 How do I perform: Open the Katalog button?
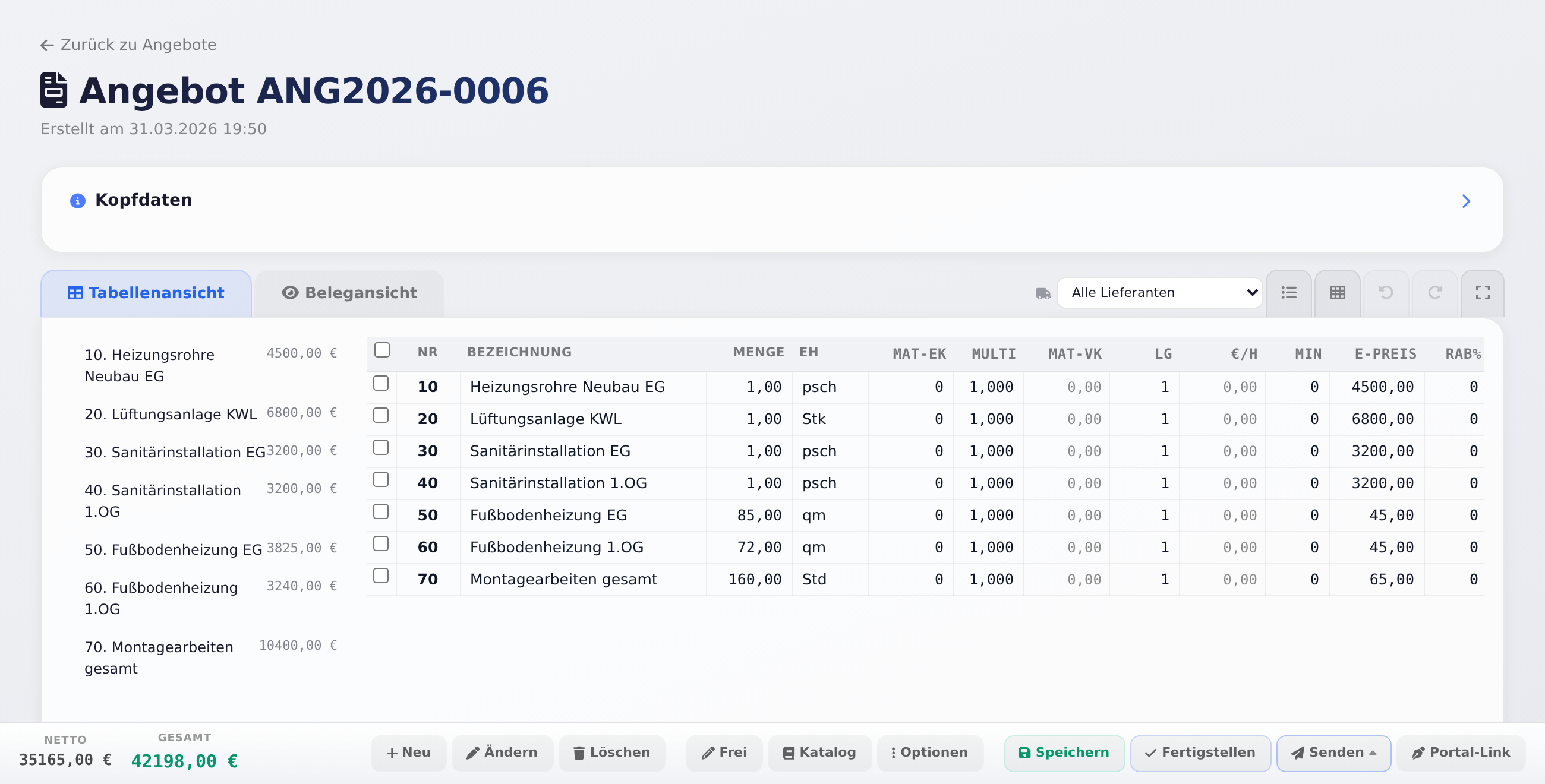click(819, 753)
